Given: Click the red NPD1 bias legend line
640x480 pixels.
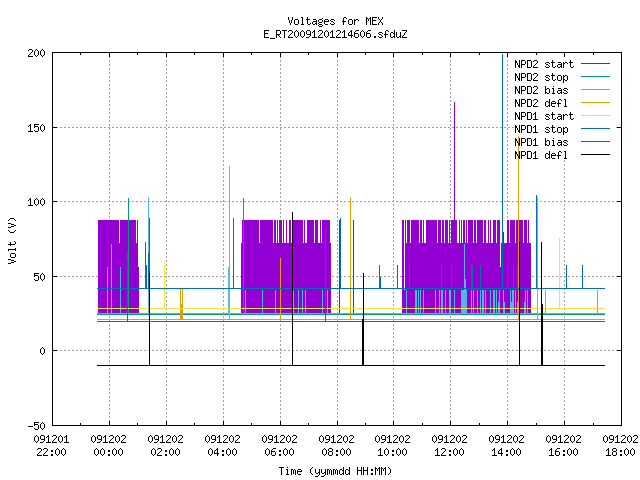Looking at the screenshot, I should tap(595, 142).
